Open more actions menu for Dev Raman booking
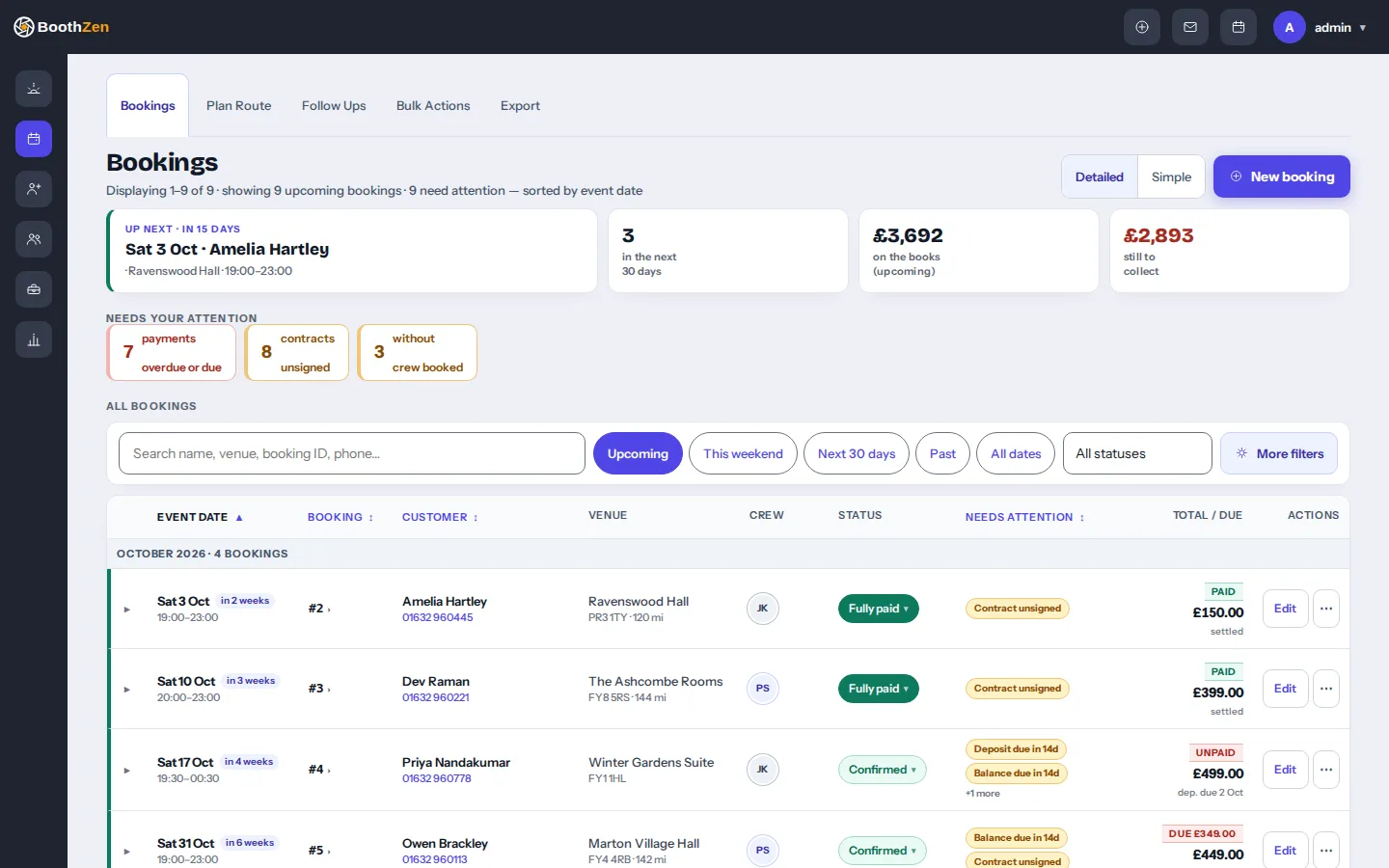The width and height of the screenshot is (1389, 868). click(x=1326, y=689)
